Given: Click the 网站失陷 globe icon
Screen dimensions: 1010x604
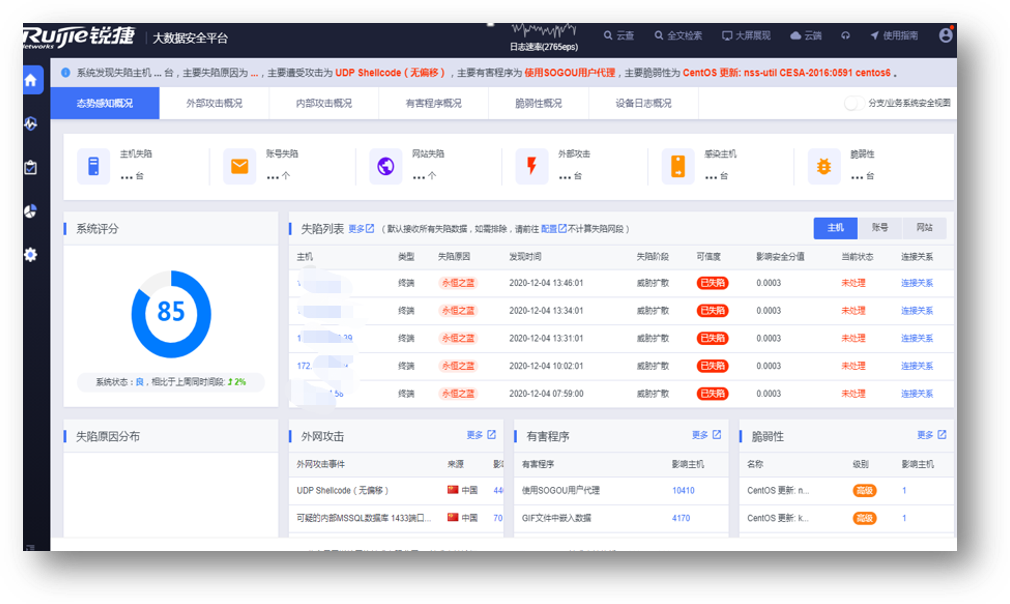Looking at the screenshot, I should (385, 166).
